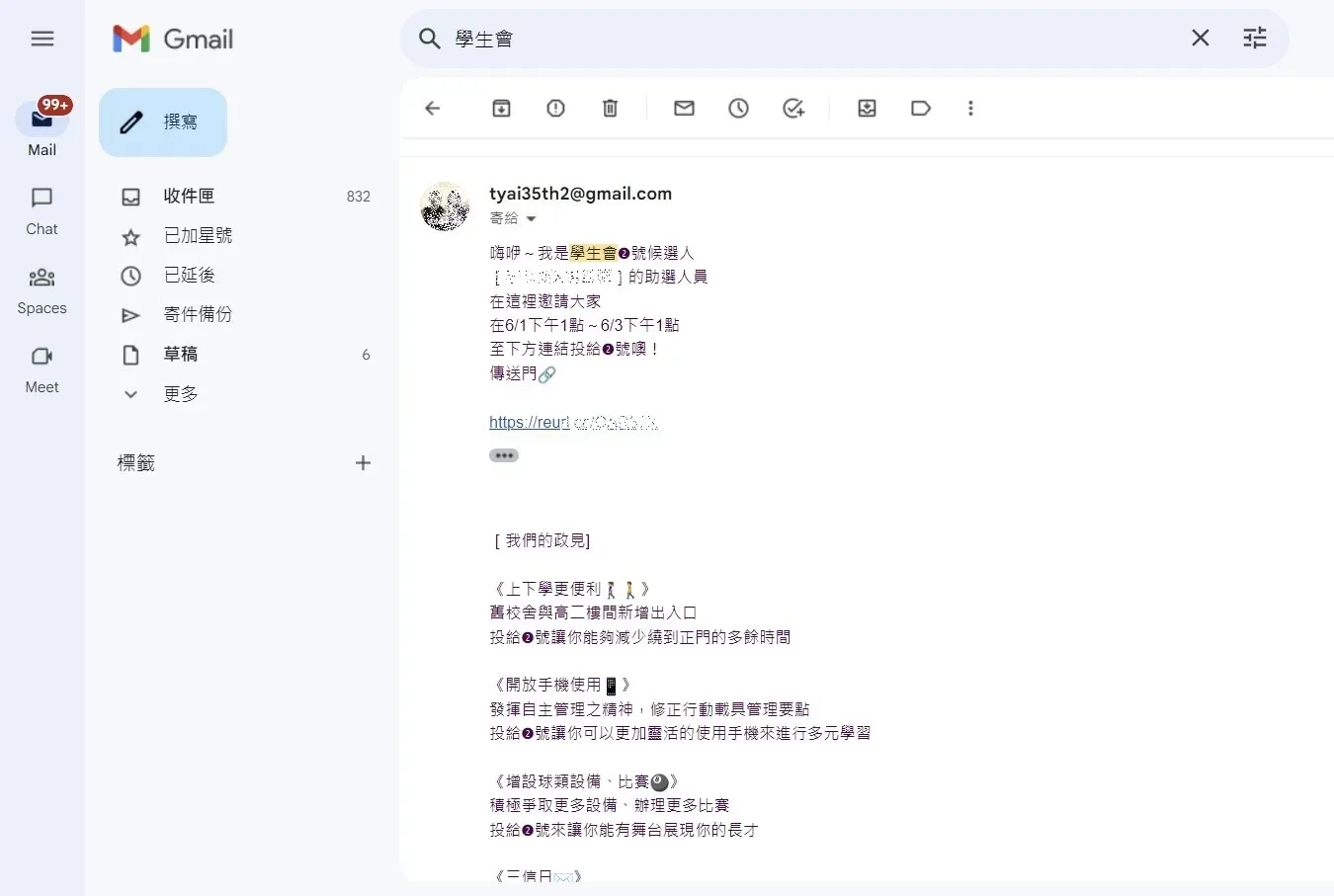Delete this email with trash icon
The width and height of the screenshot is (1334, 896).
(611, 109)
